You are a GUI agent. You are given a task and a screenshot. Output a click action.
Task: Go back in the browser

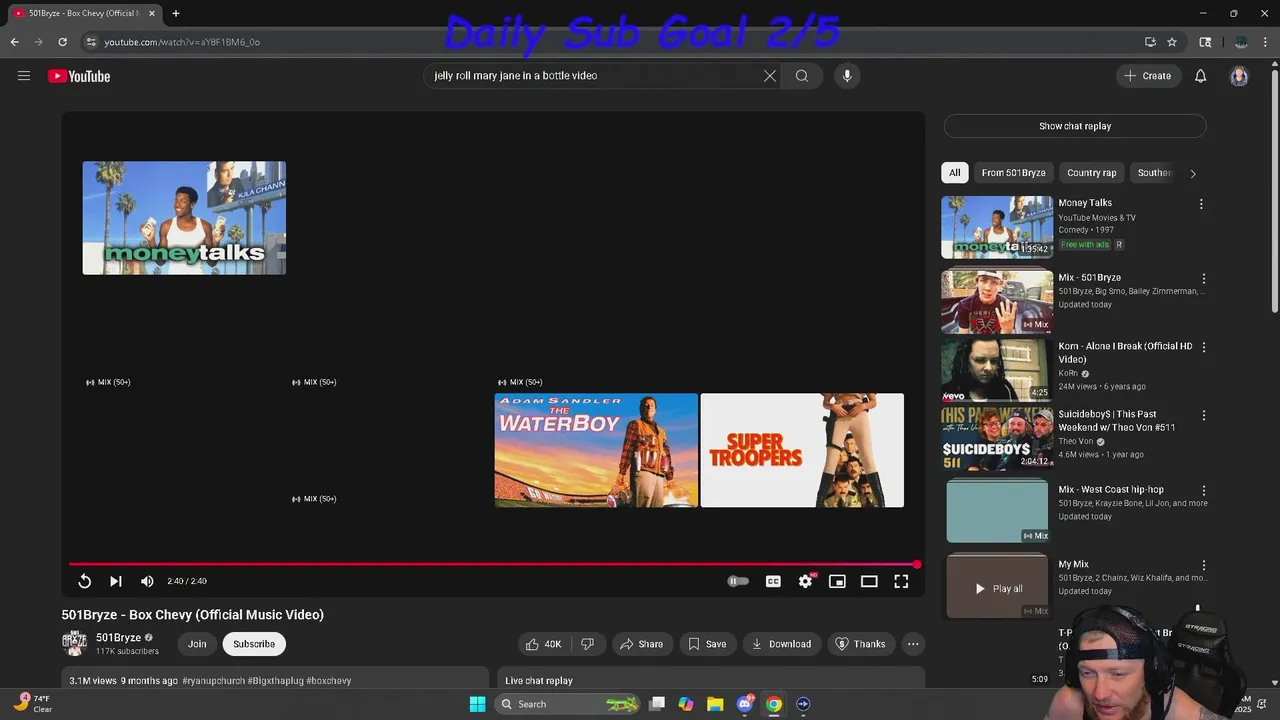point(14,42)
